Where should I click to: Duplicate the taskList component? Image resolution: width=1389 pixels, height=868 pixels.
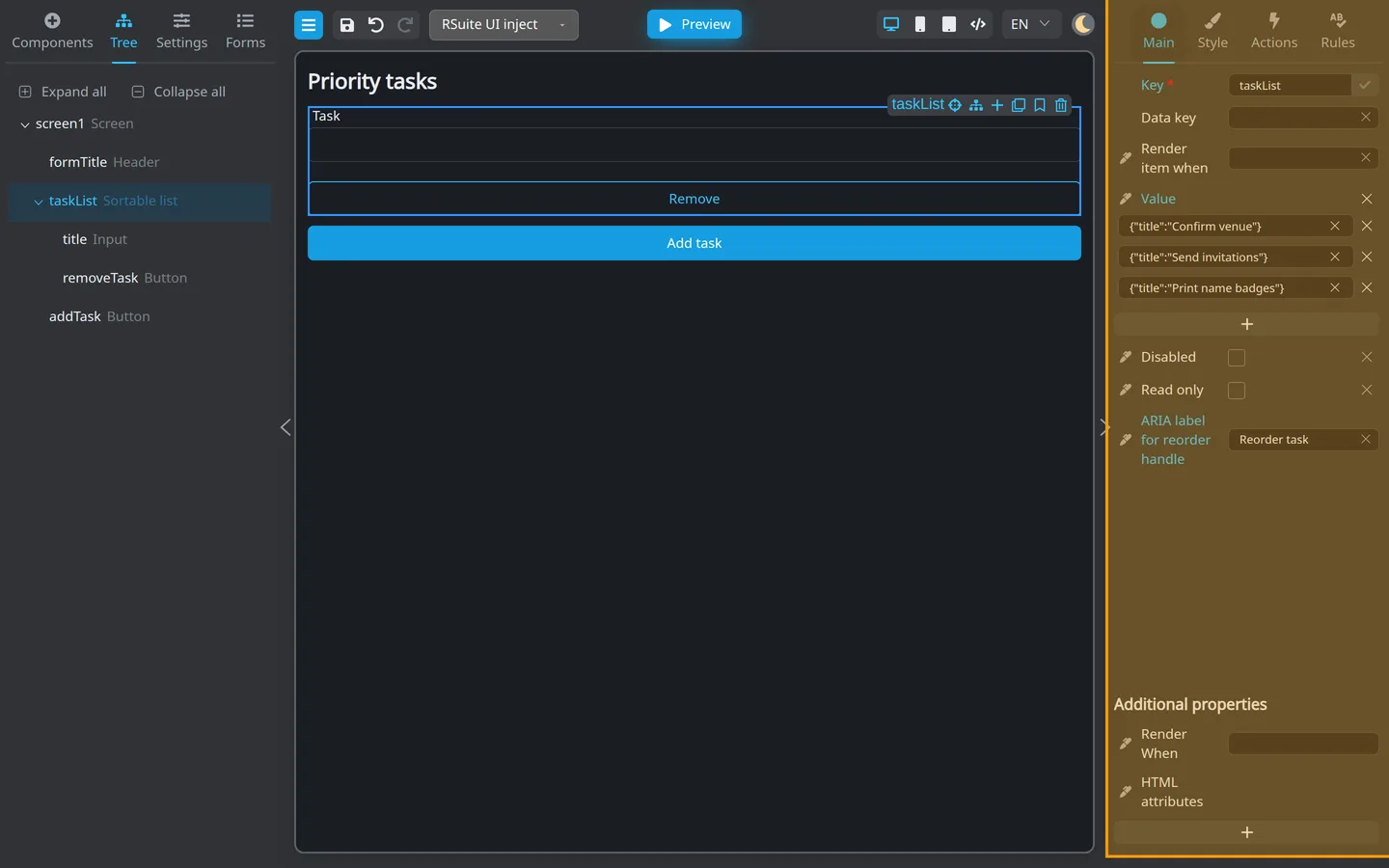pos(1019,105)
